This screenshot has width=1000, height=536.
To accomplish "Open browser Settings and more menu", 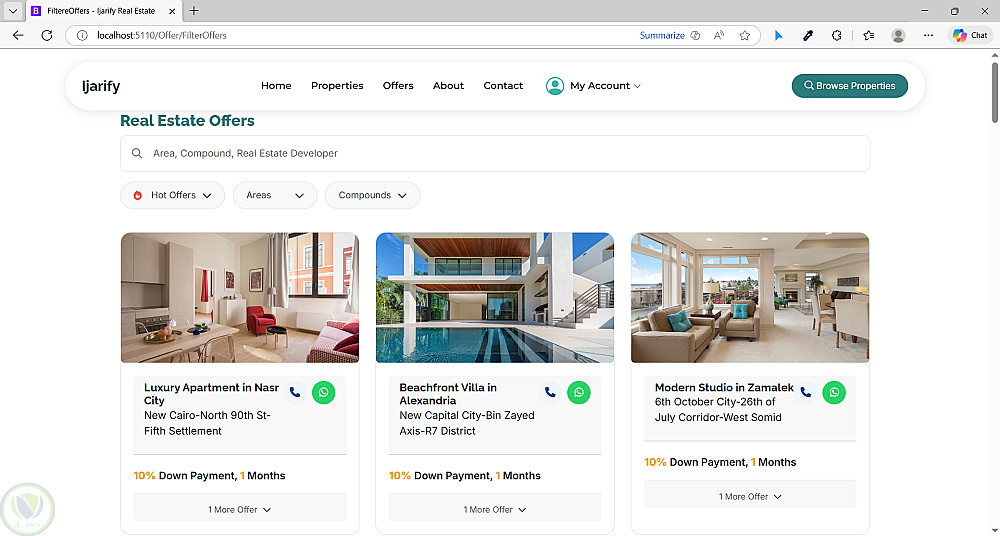I will pyautogui.click(x=928, y=35).
